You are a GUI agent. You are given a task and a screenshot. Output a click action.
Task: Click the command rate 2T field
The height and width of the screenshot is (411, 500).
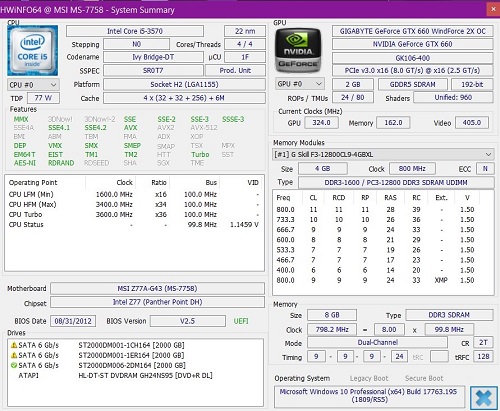(483, 342)
